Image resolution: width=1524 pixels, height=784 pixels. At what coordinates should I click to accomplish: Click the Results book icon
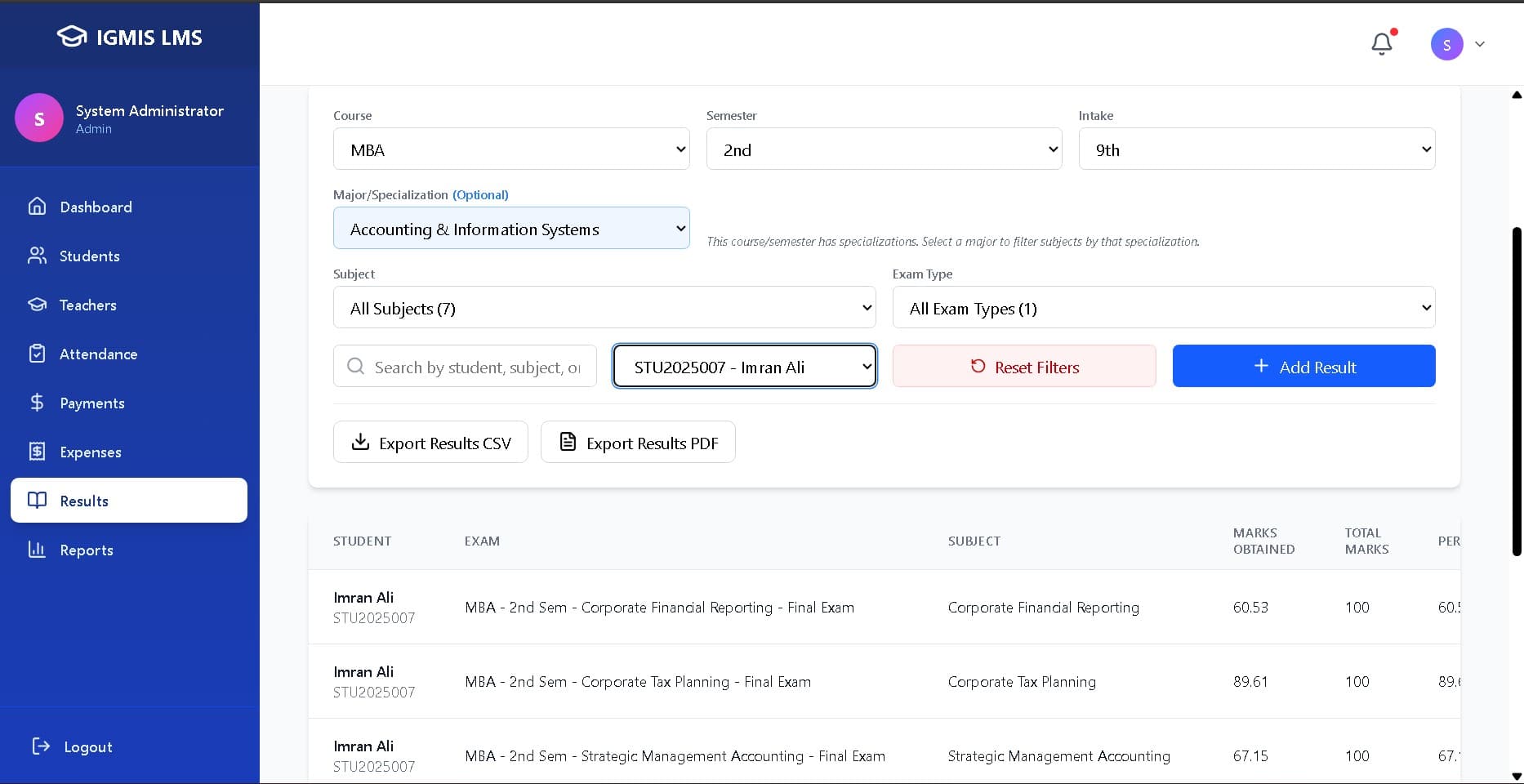37,500
